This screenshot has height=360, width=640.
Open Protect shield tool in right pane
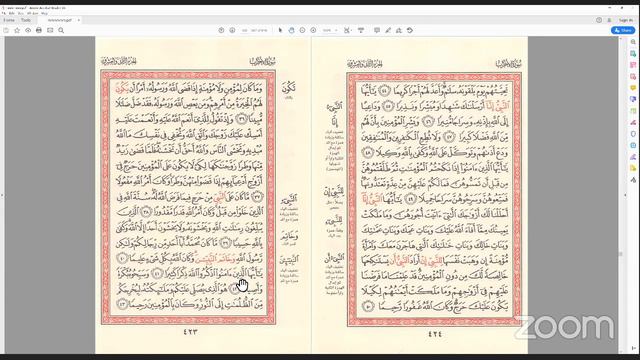point(633,133)
